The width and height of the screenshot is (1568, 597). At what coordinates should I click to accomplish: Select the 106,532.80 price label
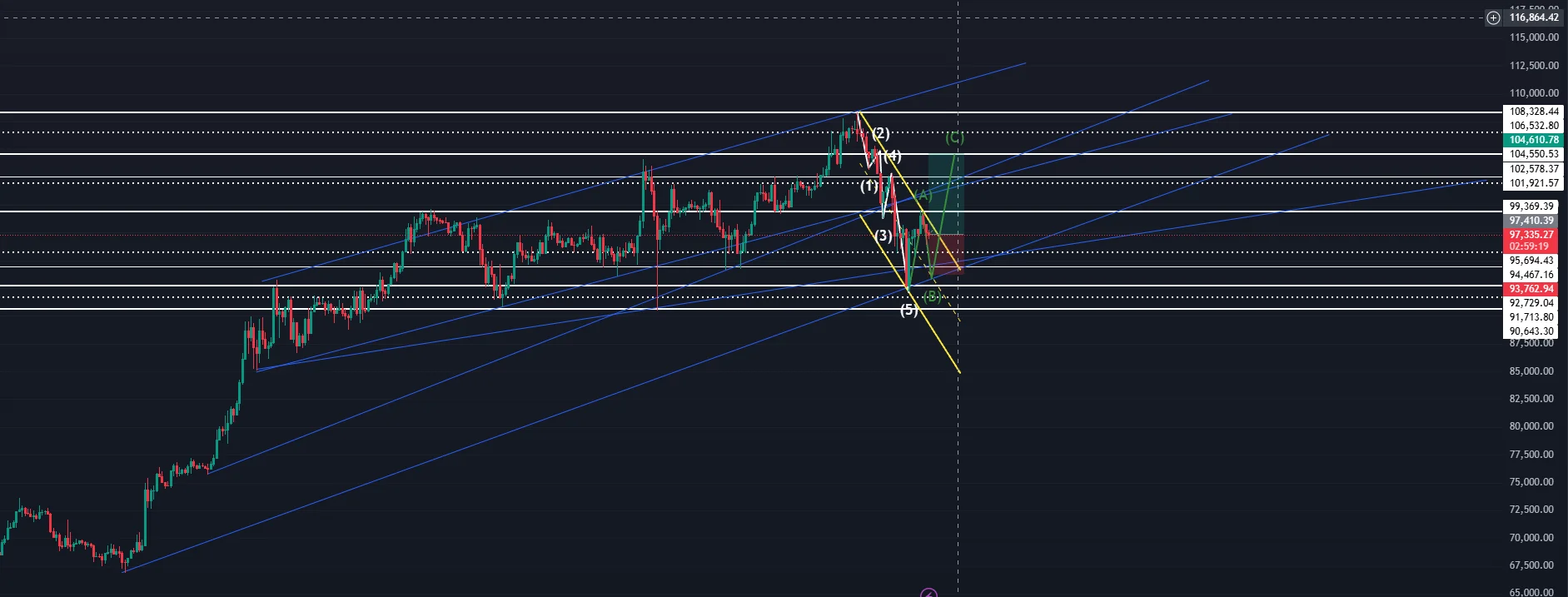(x=1534, y=126)
